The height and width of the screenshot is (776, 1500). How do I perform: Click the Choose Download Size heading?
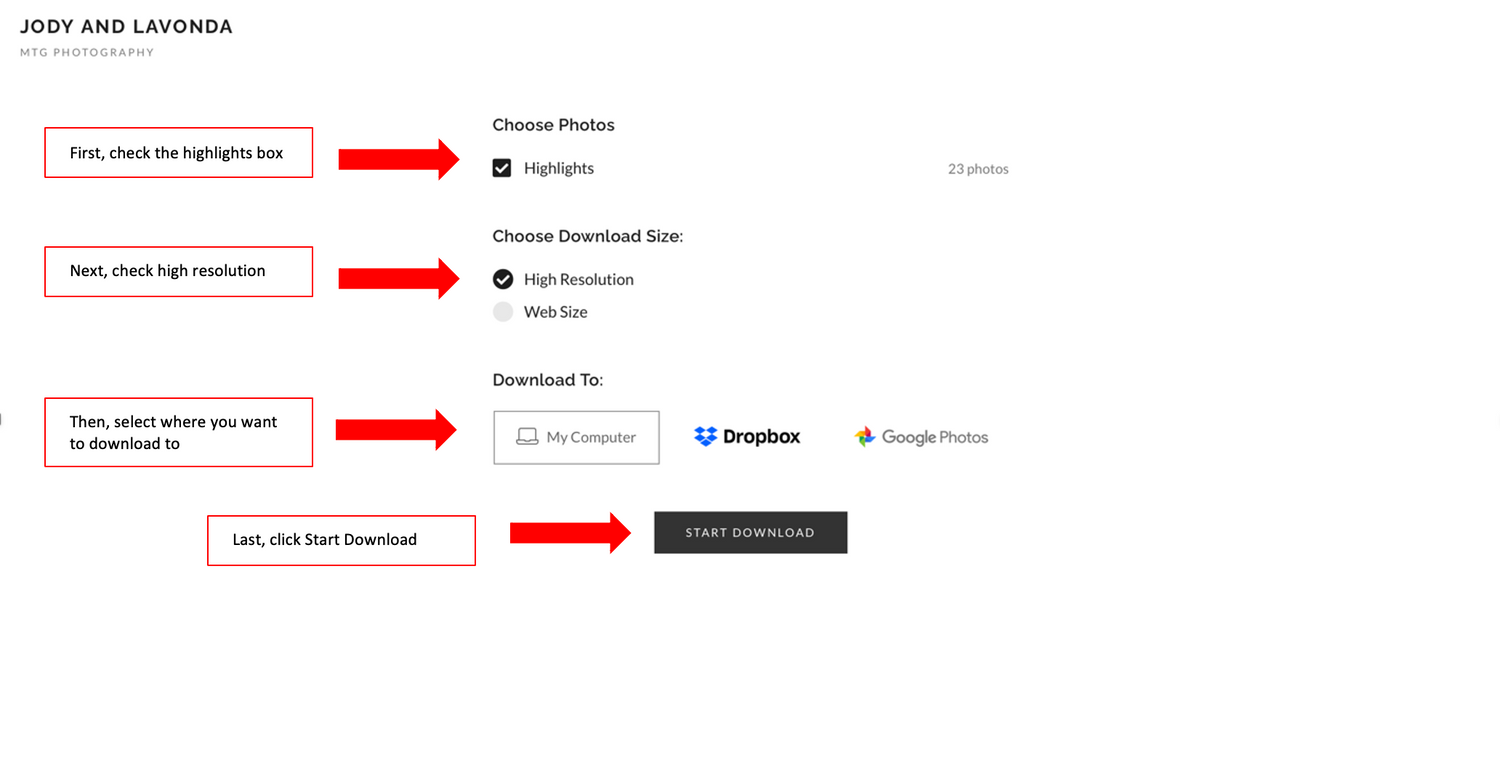[x=588, y=236]
